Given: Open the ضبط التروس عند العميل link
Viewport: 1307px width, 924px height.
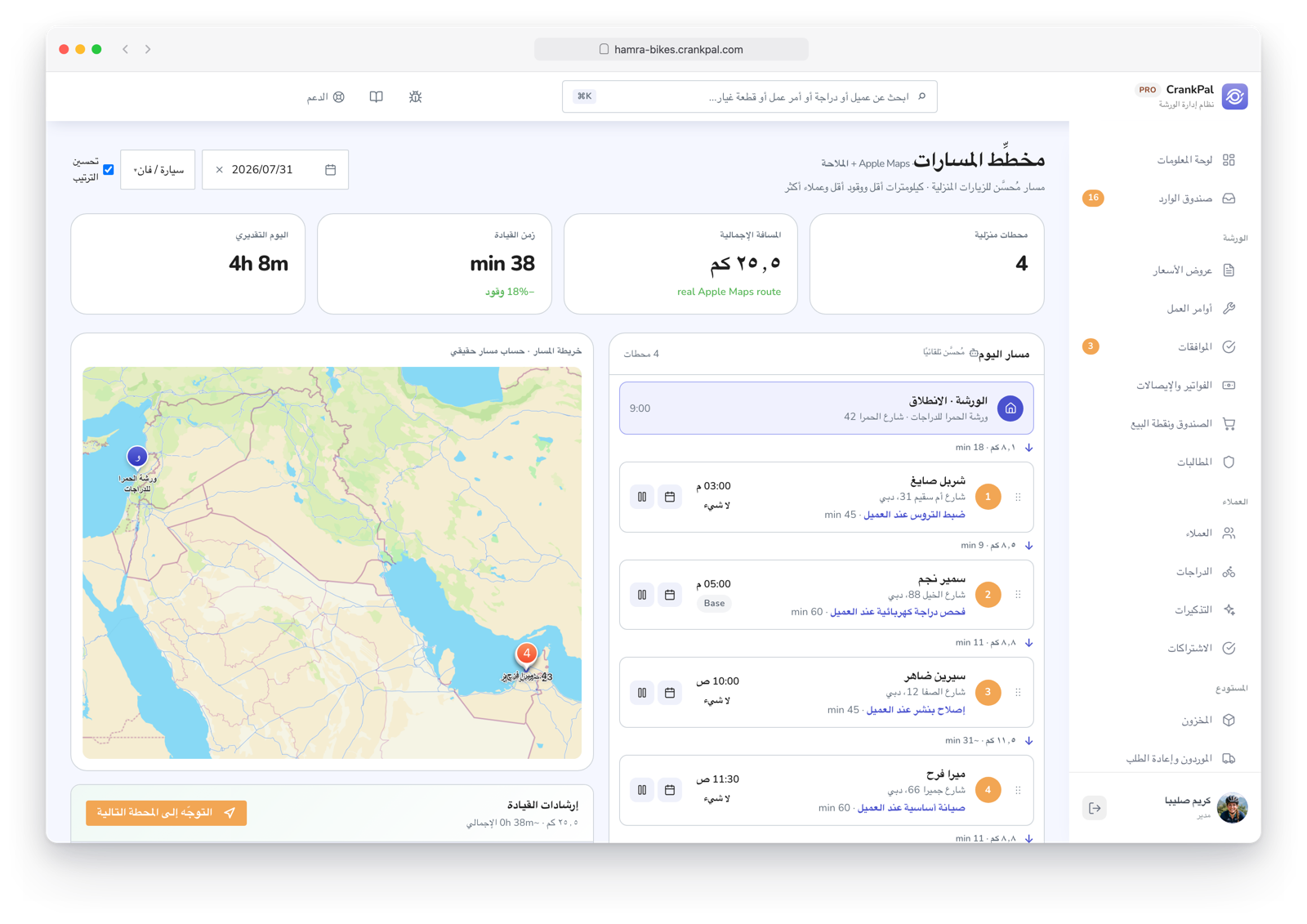Looking at the screenshot, I should (x=914, y=515).
